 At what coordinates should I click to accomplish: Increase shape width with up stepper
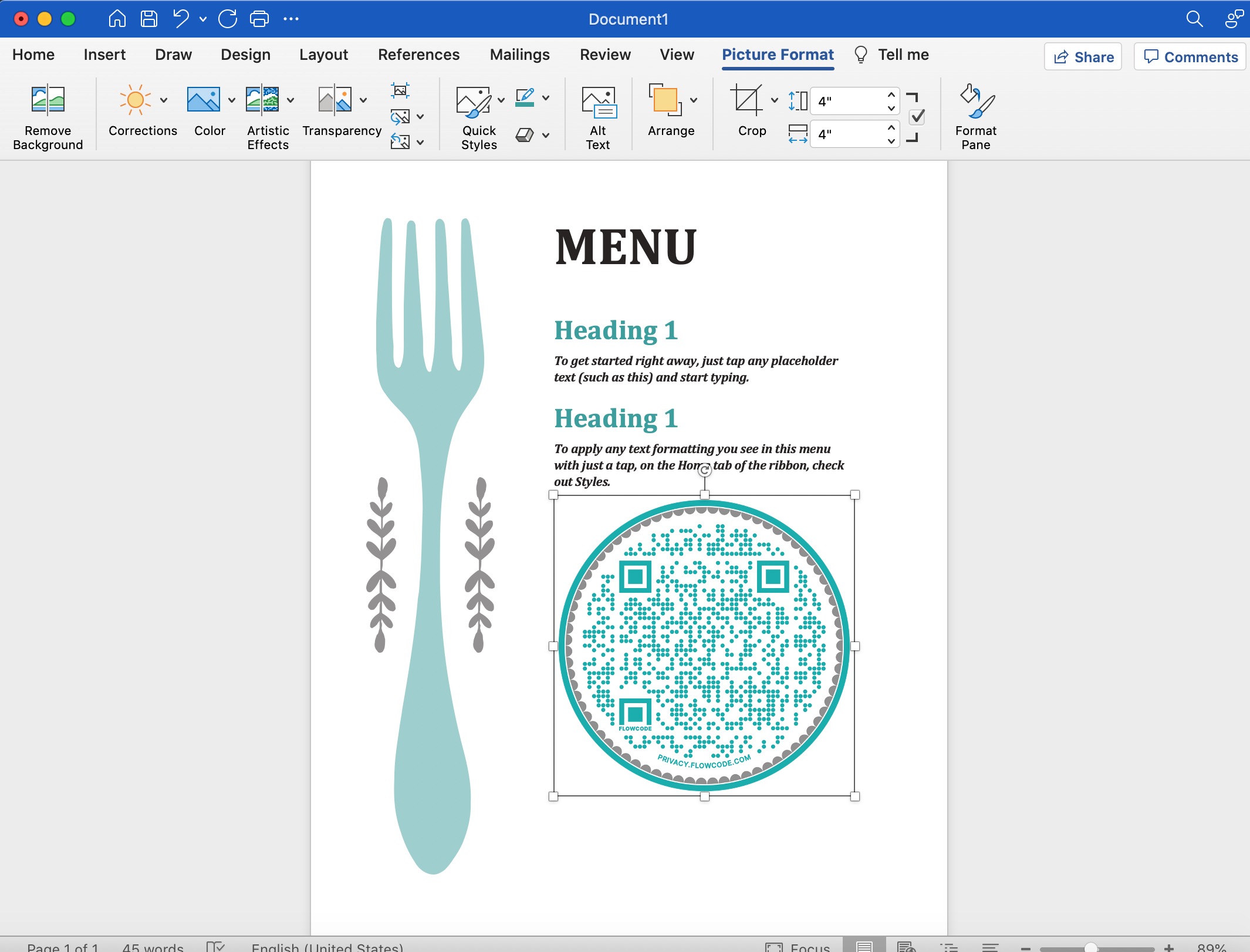coord(891,127)
